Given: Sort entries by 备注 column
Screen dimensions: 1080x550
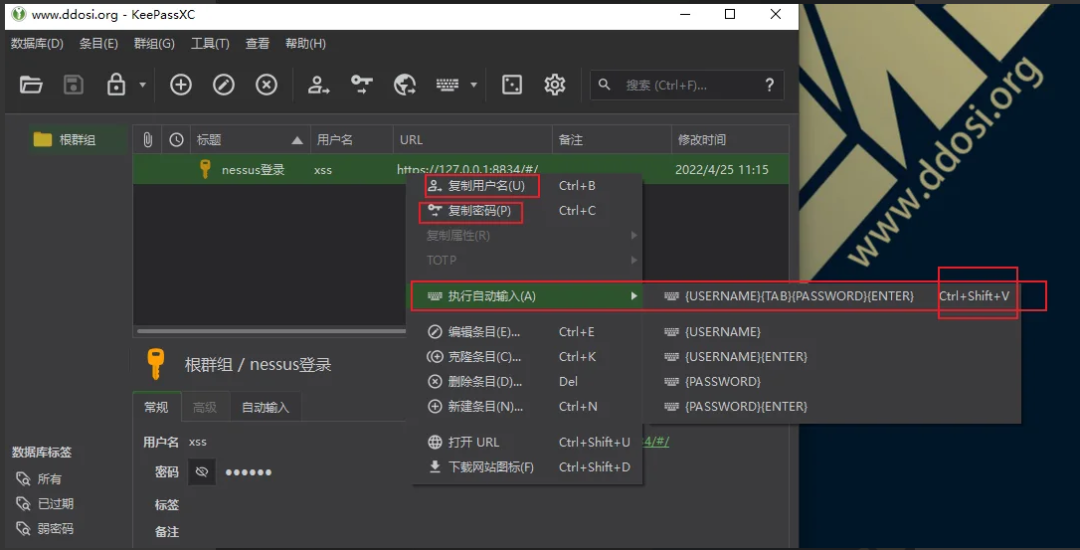Looking at the screenshot, I should [x=612, y=140].
